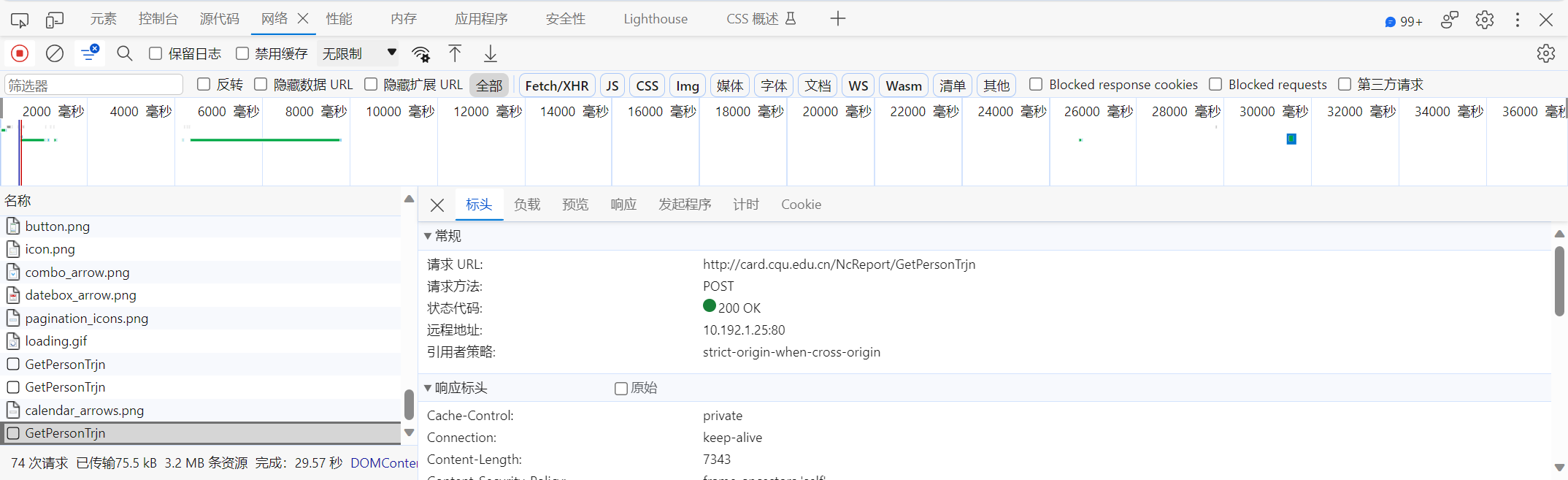The image size is (1568, 480).
Task: Open network search magnifier
Action: click(125, 53)
